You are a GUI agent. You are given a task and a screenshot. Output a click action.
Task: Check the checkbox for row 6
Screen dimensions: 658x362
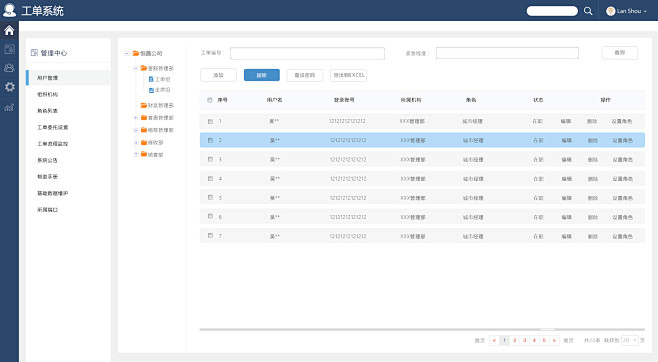coord(210,216)
